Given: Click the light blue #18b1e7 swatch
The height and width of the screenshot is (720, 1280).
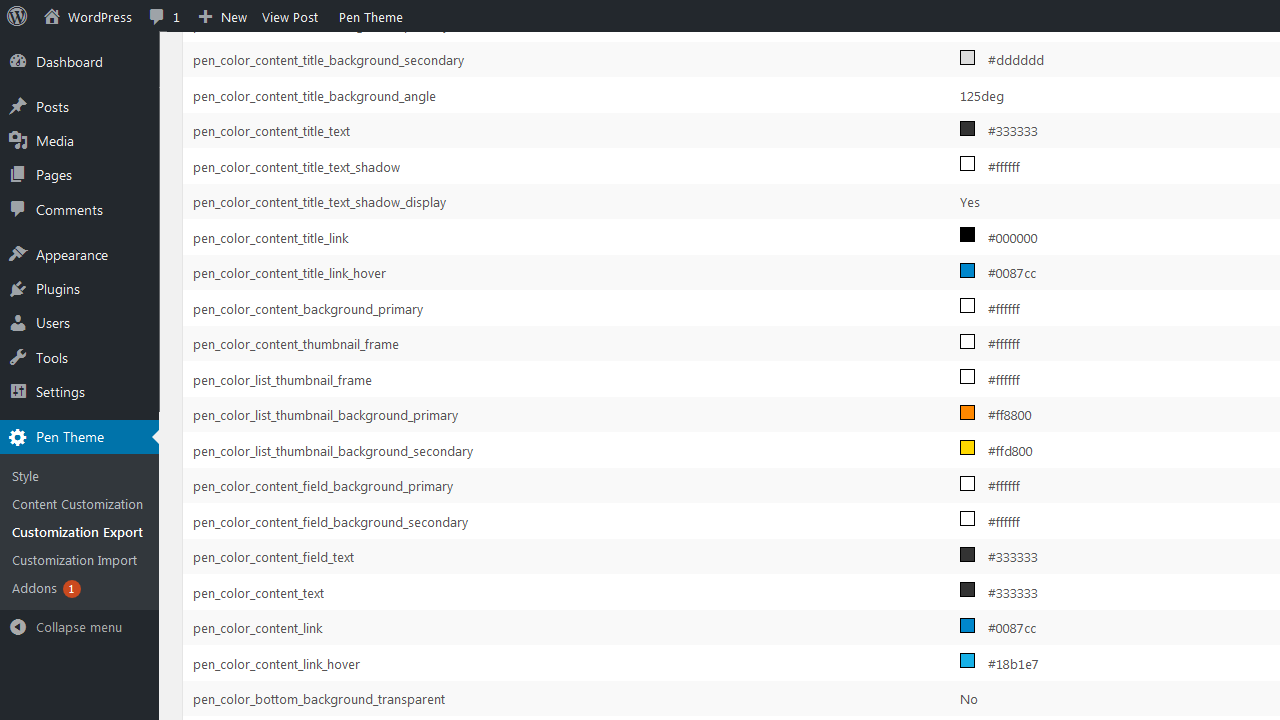Looking at the screenshot, I should [967, 661].
